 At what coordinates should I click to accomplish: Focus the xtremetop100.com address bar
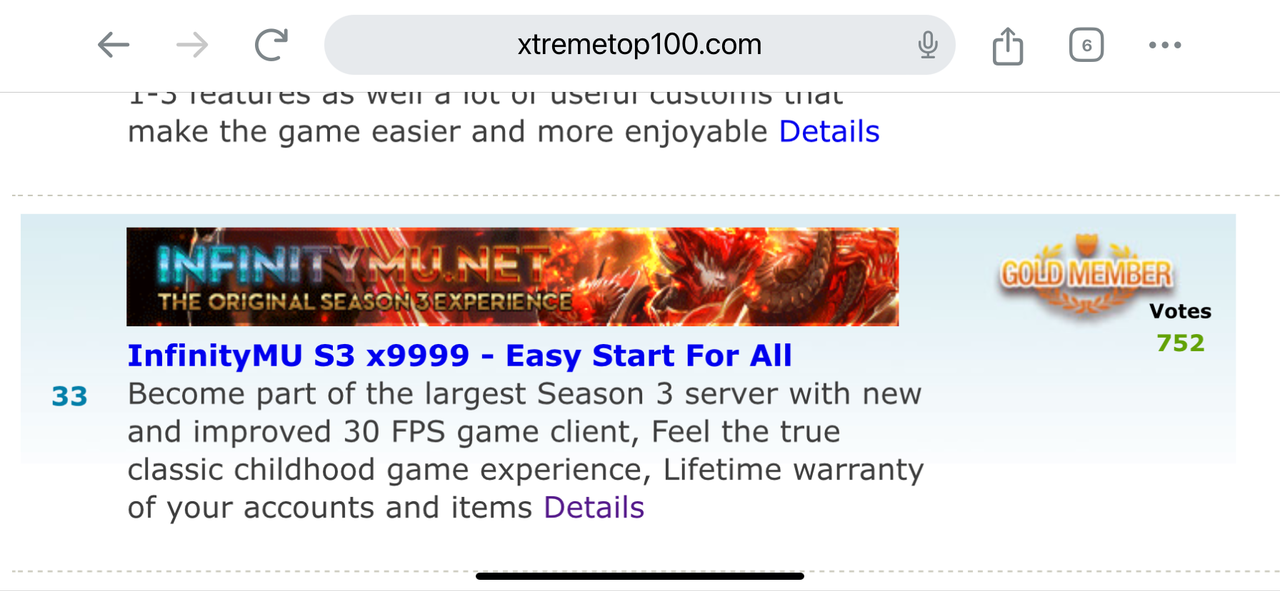pos(640,44)
